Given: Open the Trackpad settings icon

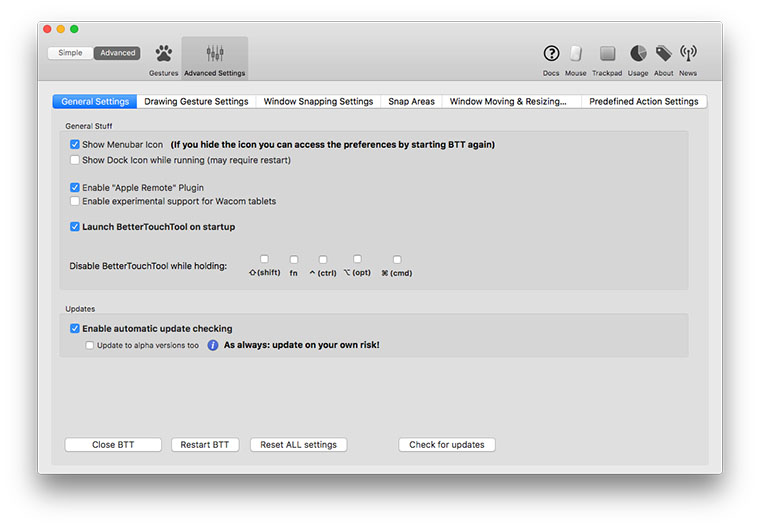Looking at the screenshot, I should (607, 53).
